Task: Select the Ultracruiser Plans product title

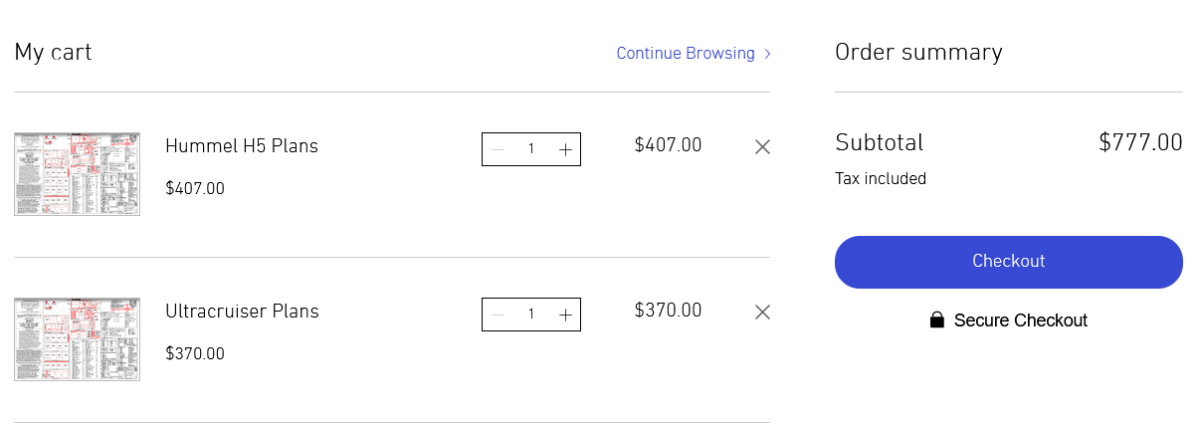Action: coord(242,311)
